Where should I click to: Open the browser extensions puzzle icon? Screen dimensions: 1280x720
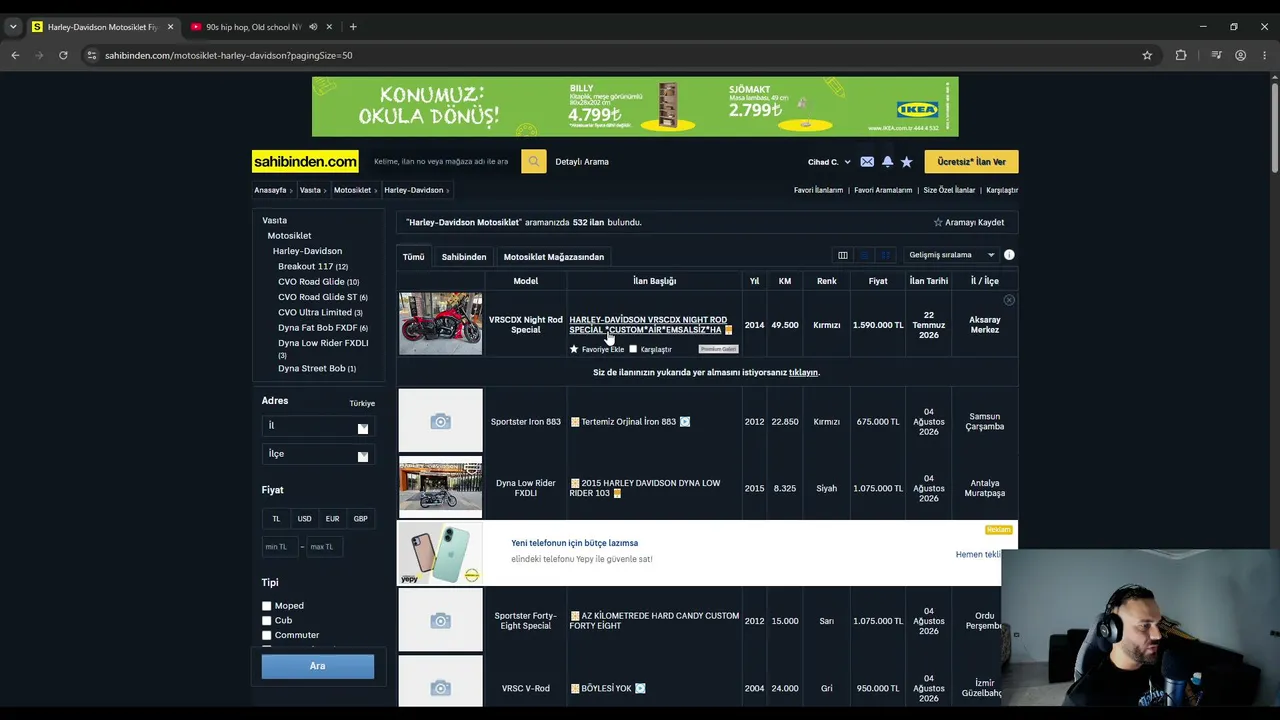tap(1181, 55)
